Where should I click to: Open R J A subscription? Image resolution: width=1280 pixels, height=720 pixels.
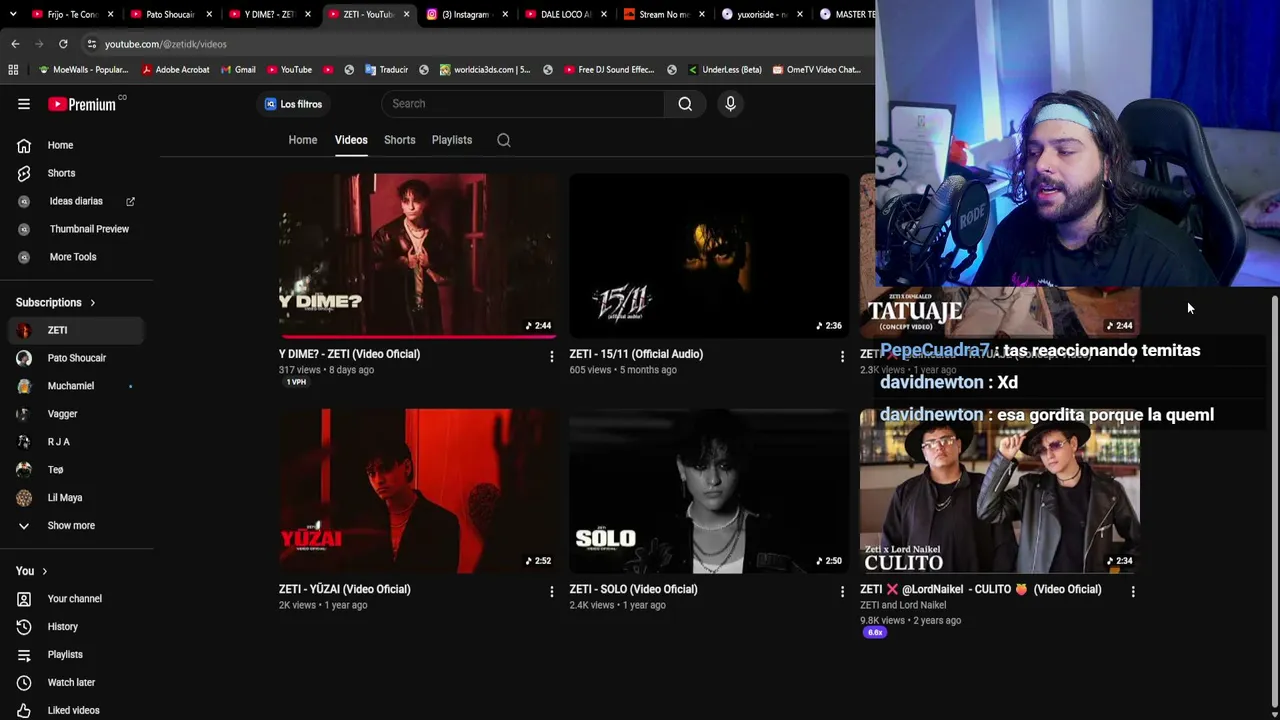tap(77, 442)
